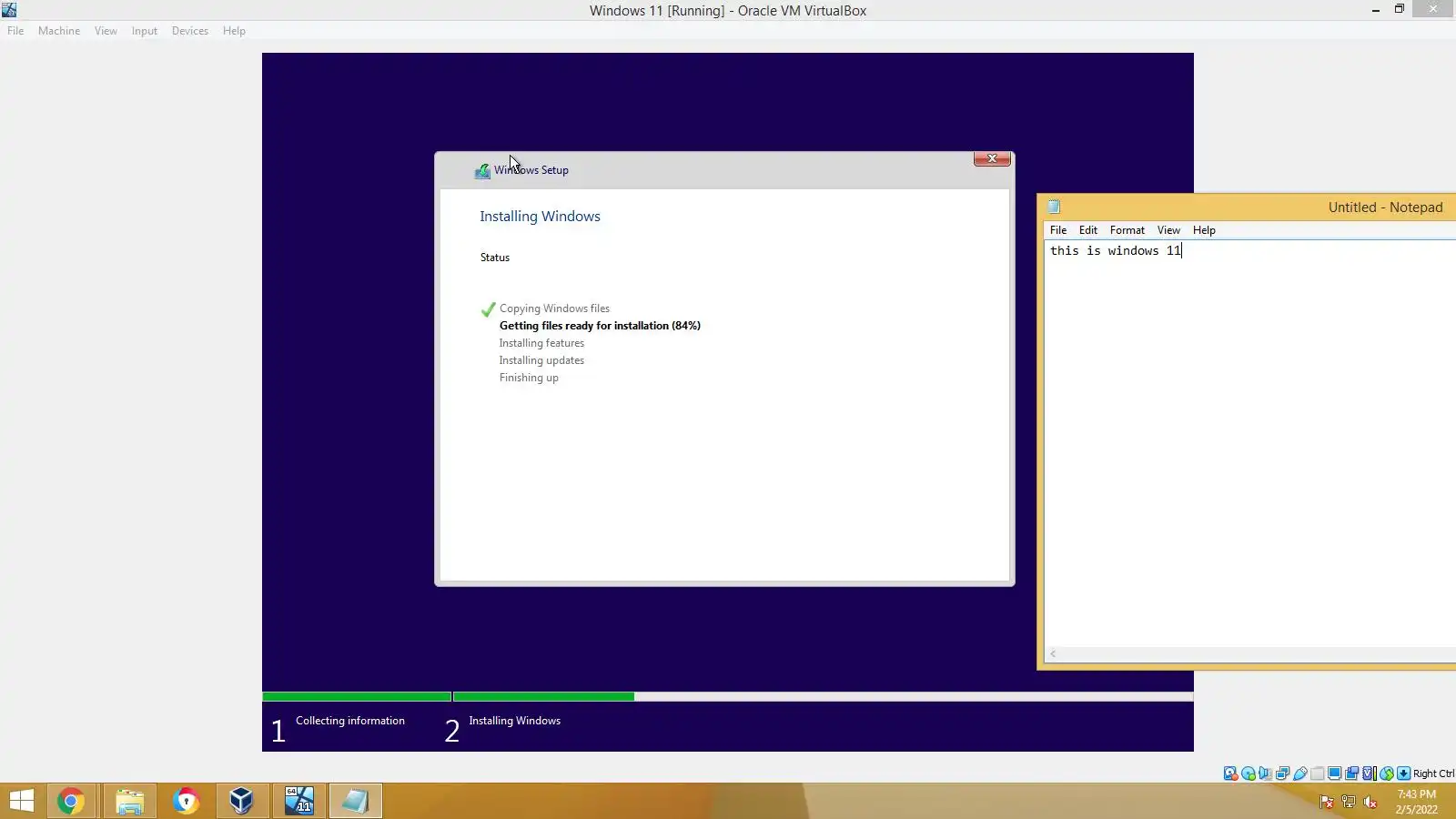This screenshot has height=819, width=1456.
Task: Click 'Collecting information' step label
Action: pos(350,721)
